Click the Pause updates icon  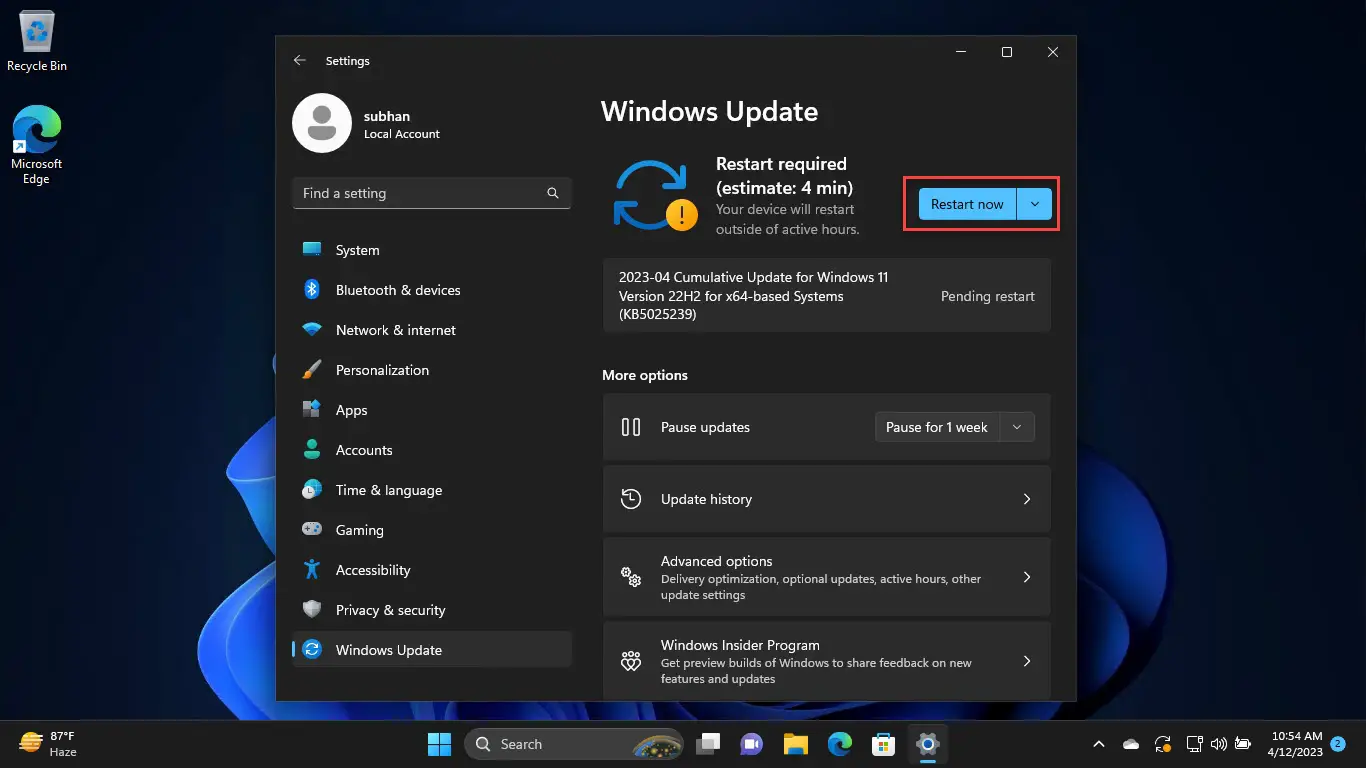[x=631, y=427]
